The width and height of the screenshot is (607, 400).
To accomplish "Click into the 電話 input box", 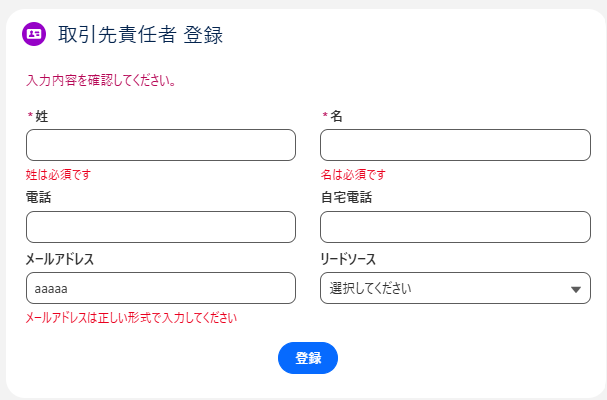I will click(160, 227).
